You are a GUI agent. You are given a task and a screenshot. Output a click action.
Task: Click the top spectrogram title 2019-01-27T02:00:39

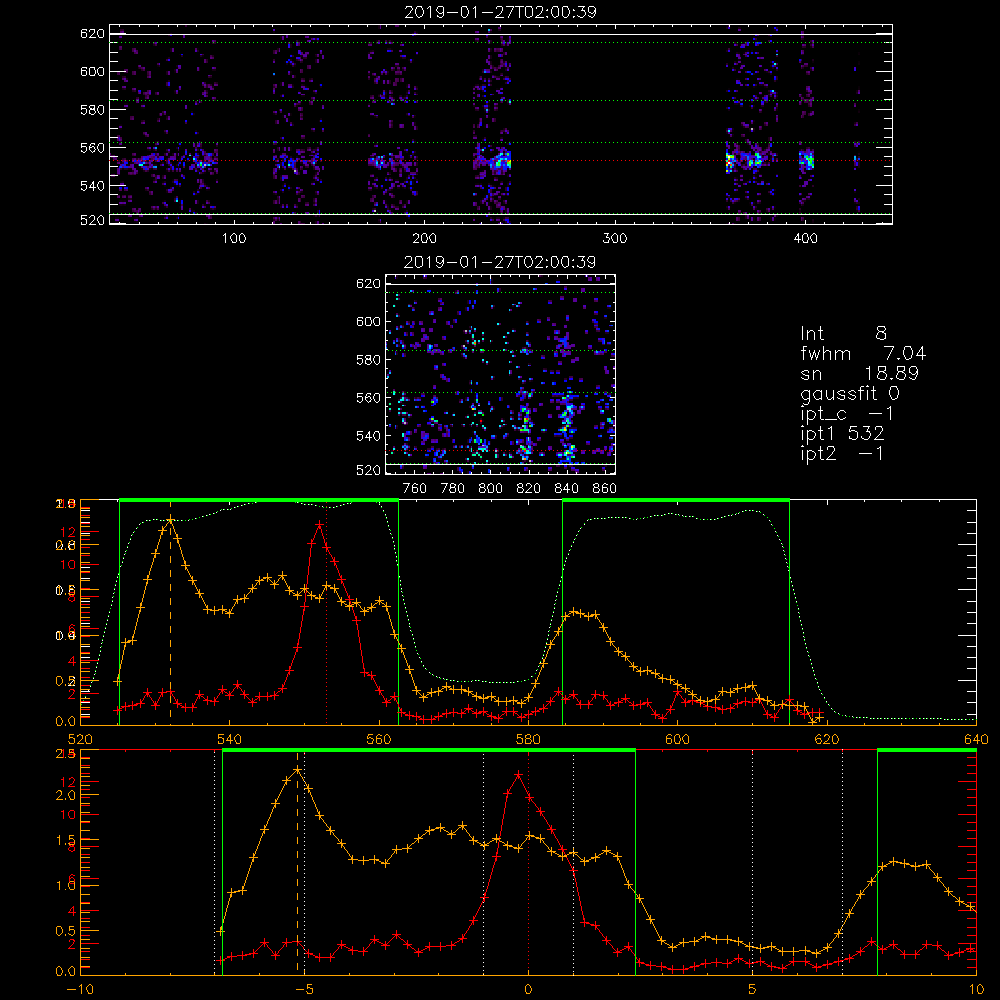coord(500,12)
